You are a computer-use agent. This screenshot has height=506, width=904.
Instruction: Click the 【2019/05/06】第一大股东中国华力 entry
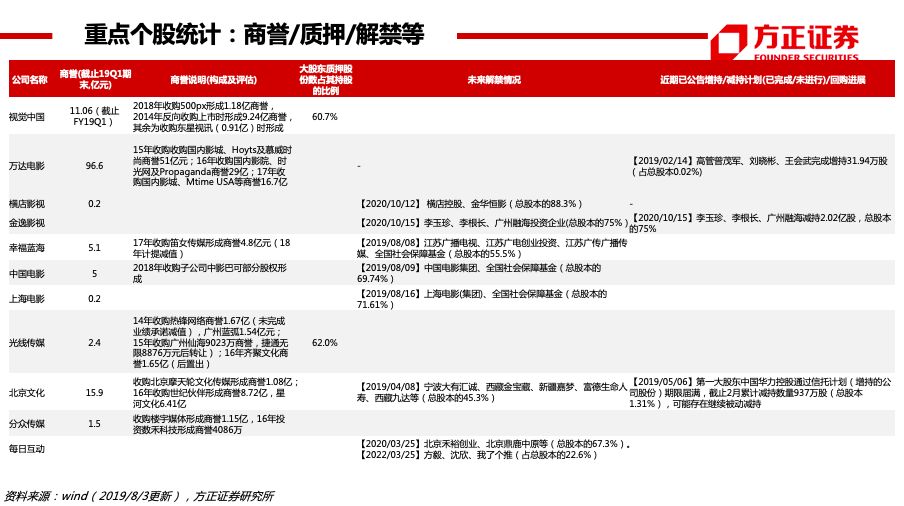click(760, 393)
